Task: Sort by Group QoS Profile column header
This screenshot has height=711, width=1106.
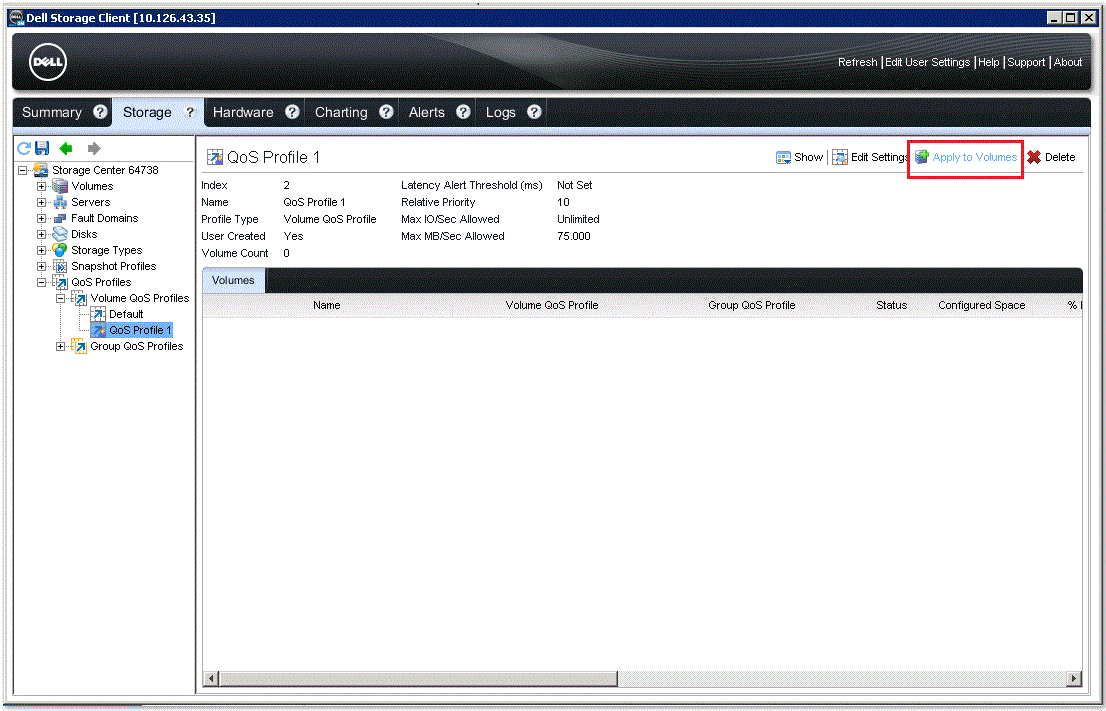Action: coord(751,305)
